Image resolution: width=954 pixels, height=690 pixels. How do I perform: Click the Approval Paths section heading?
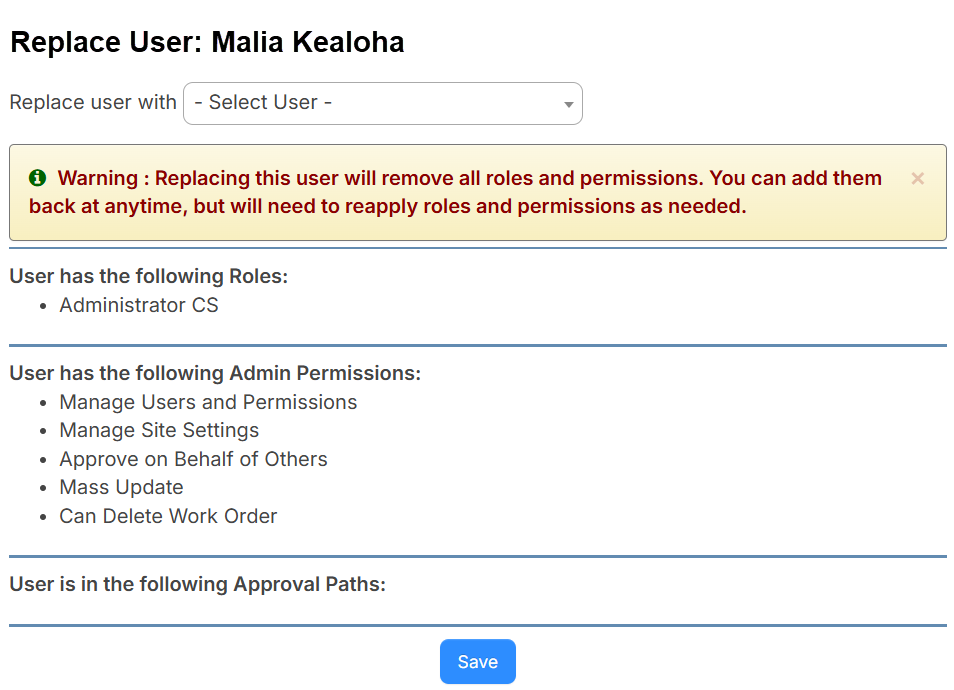[x=197, y=584]
